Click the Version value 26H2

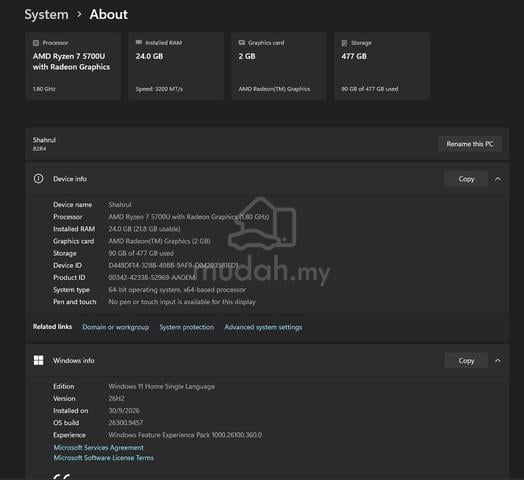[116, 398]
